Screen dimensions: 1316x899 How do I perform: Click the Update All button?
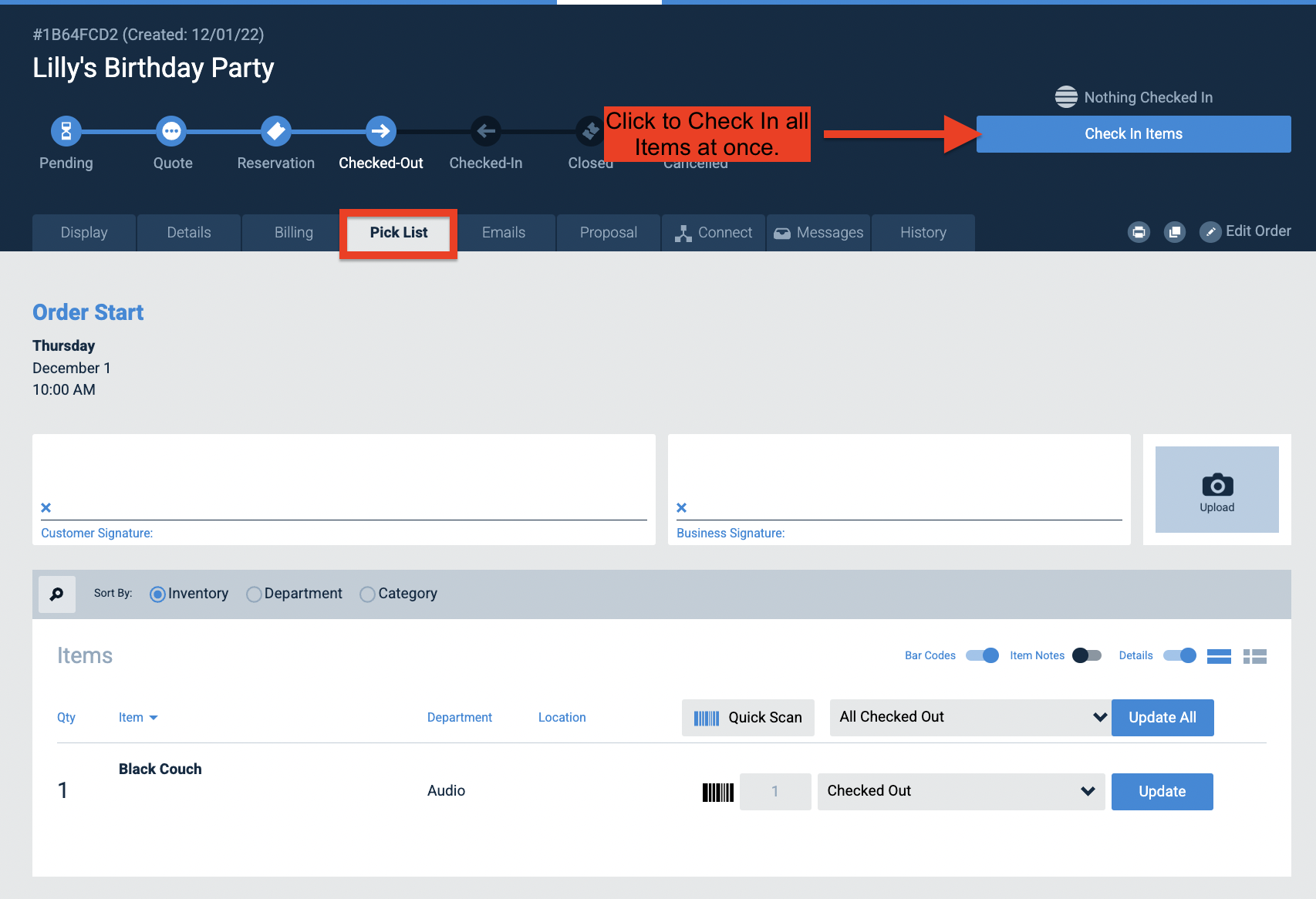[1162, 718]
